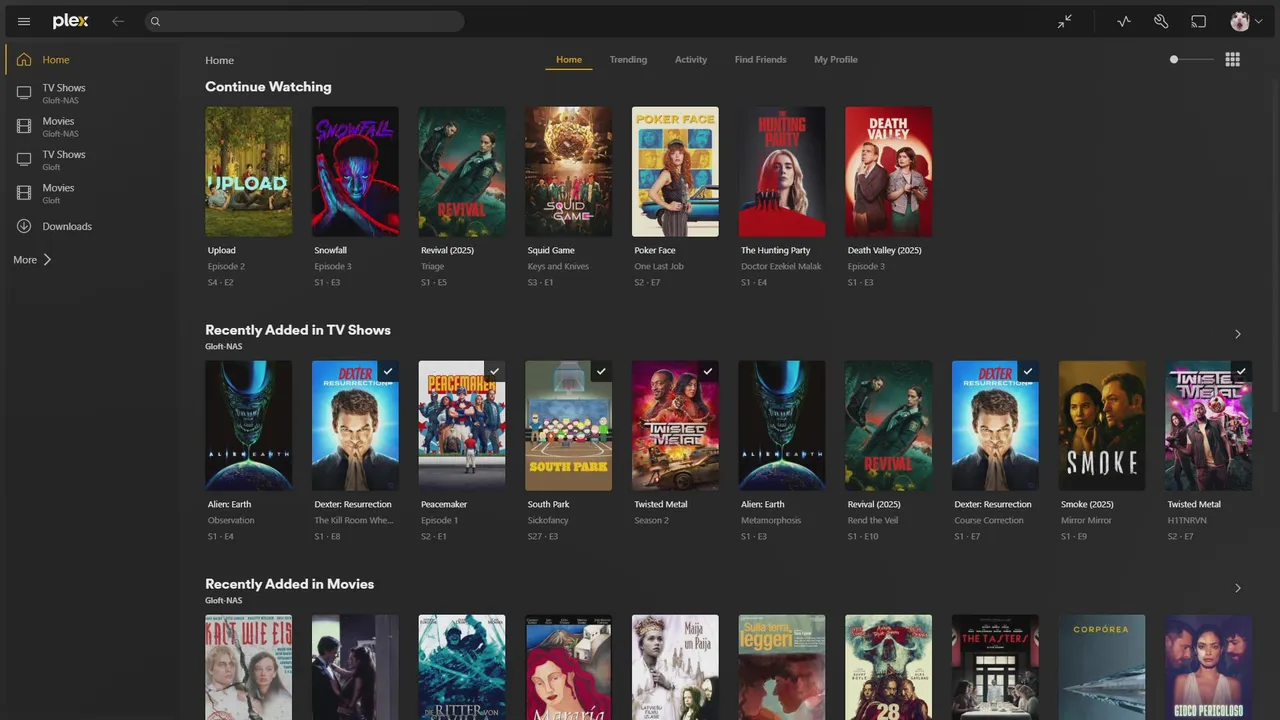The height and width of the screenshot is (720, 1280).
Task: Open the user avatar account menu
Action: point(1245,21)
